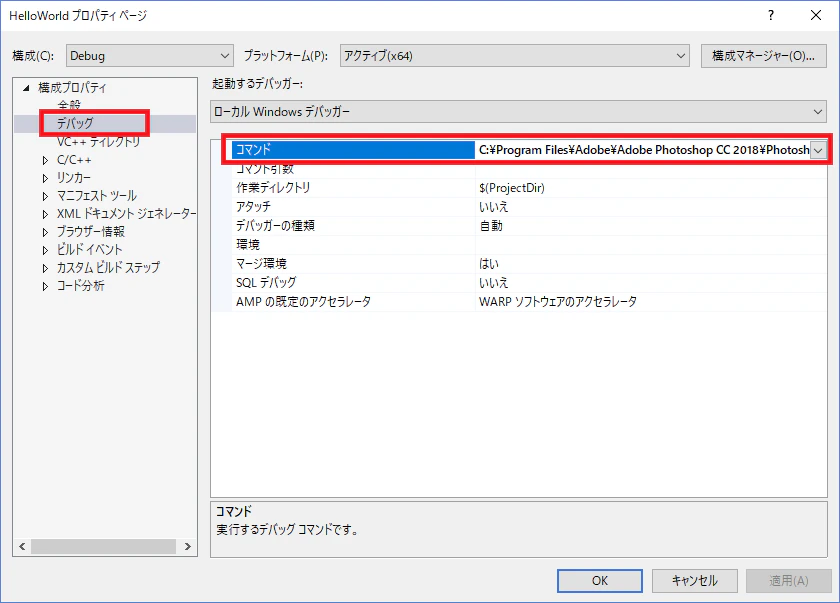Click the tree scrollbar right arrow
The image size is (840, 603).
[188, 547]
